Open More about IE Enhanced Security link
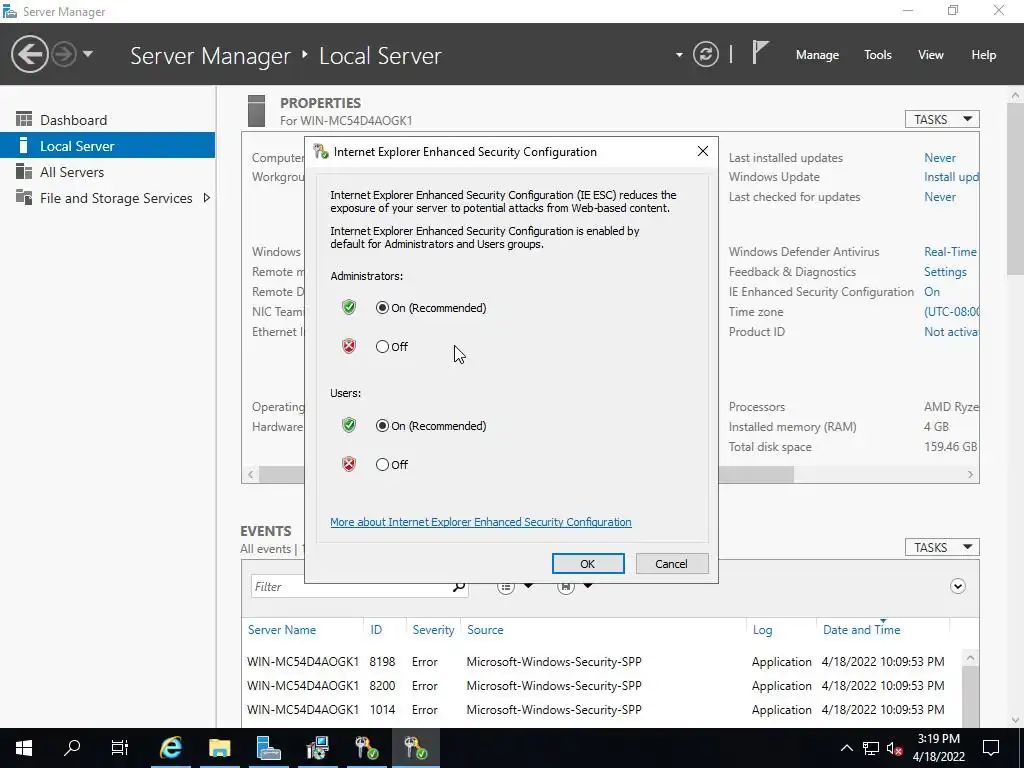 pyautogui.click(x=481, y=522)
